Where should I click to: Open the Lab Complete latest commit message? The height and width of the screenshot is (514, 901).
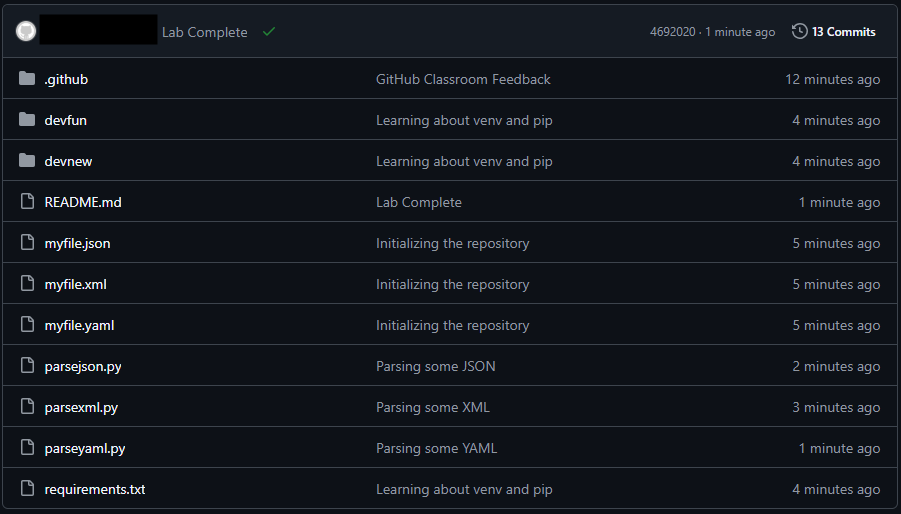tap(204, 32)
